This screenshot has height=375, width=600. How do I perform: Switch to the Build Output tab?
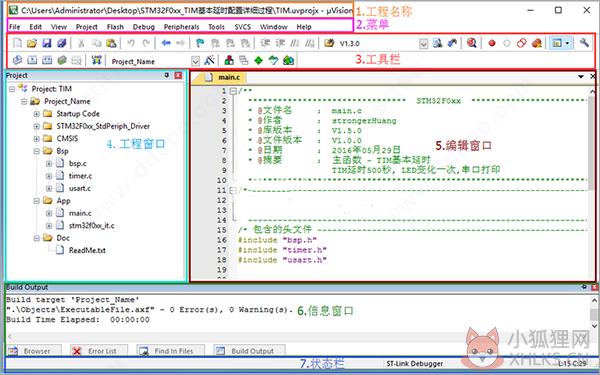coord(249,351)
